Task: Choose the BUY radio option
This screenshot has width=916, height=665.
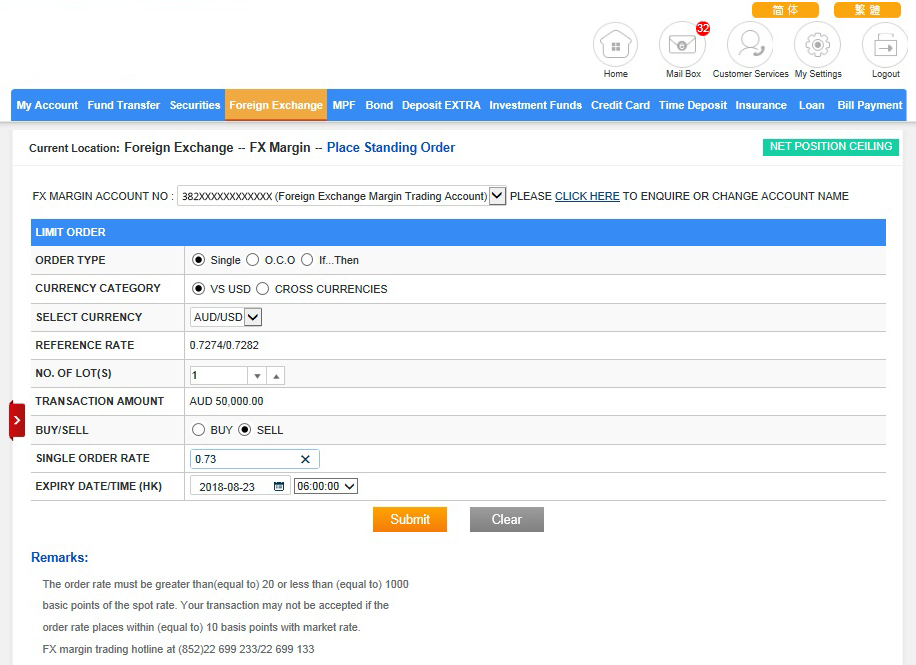Action: (198, 430)
